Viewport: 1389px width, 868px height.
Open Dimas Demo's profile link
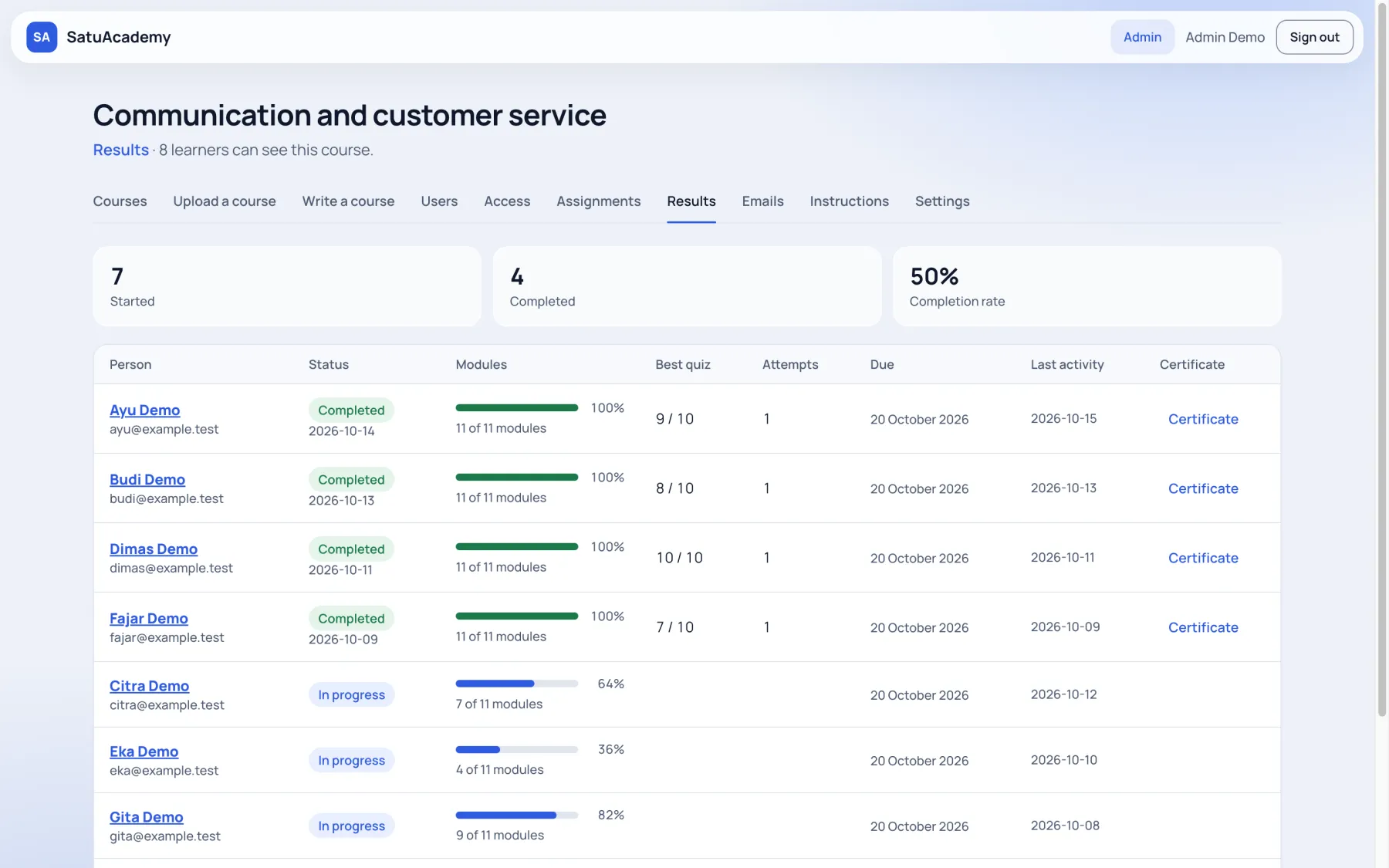click(x=154, y=549)
